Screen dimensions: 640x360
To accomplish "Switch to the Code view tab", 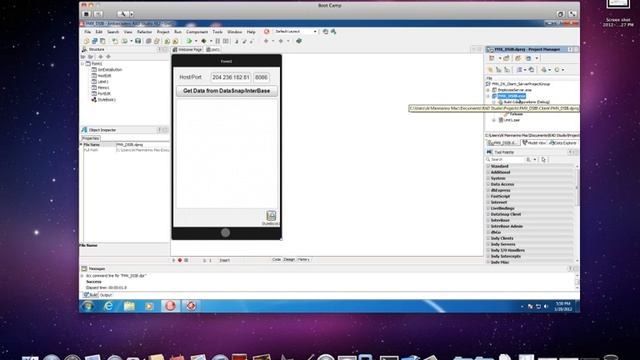I will 276,260.
